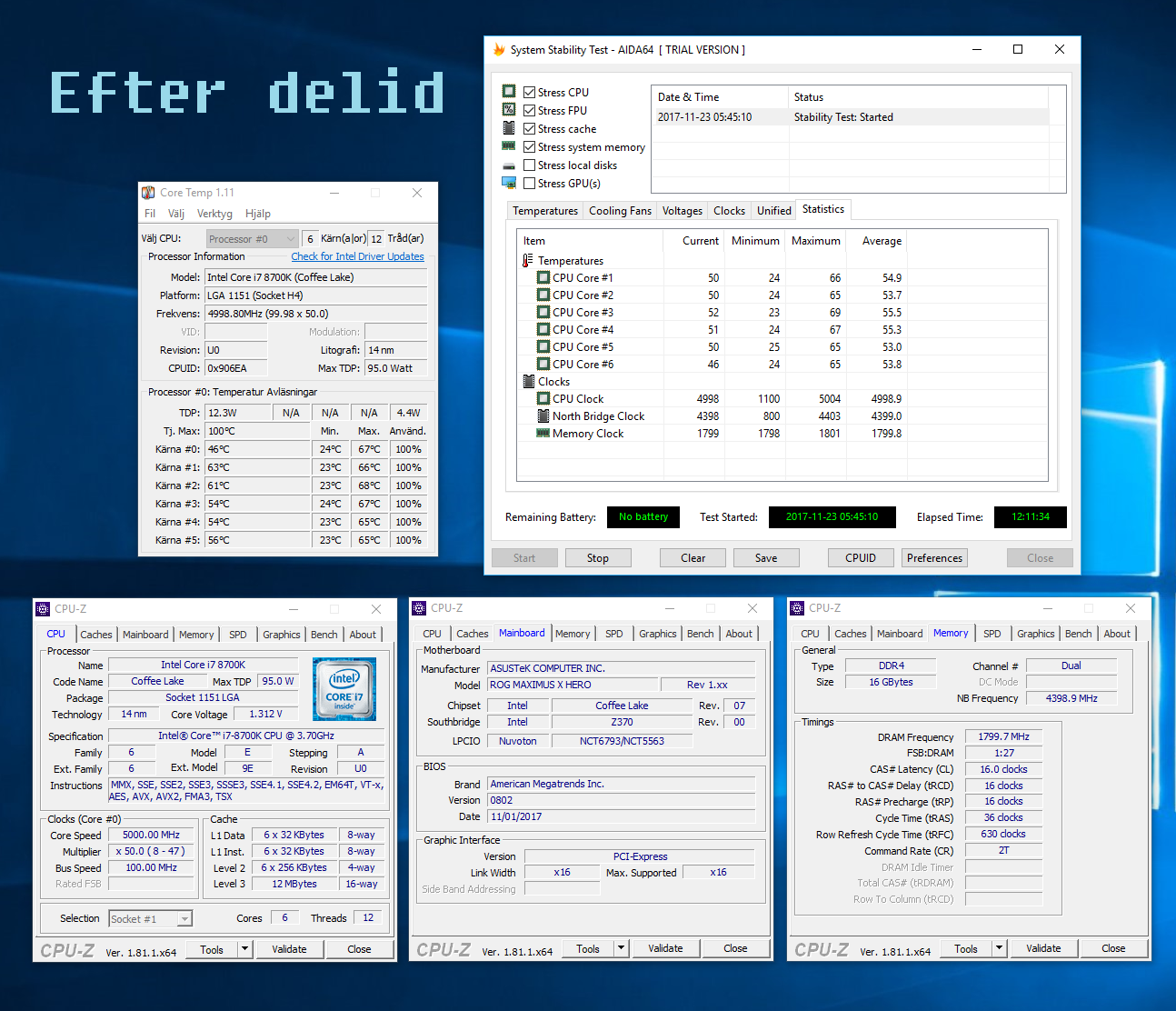Click the Core Temp title bar icon

pyautogui.click(x=148, y=193)
